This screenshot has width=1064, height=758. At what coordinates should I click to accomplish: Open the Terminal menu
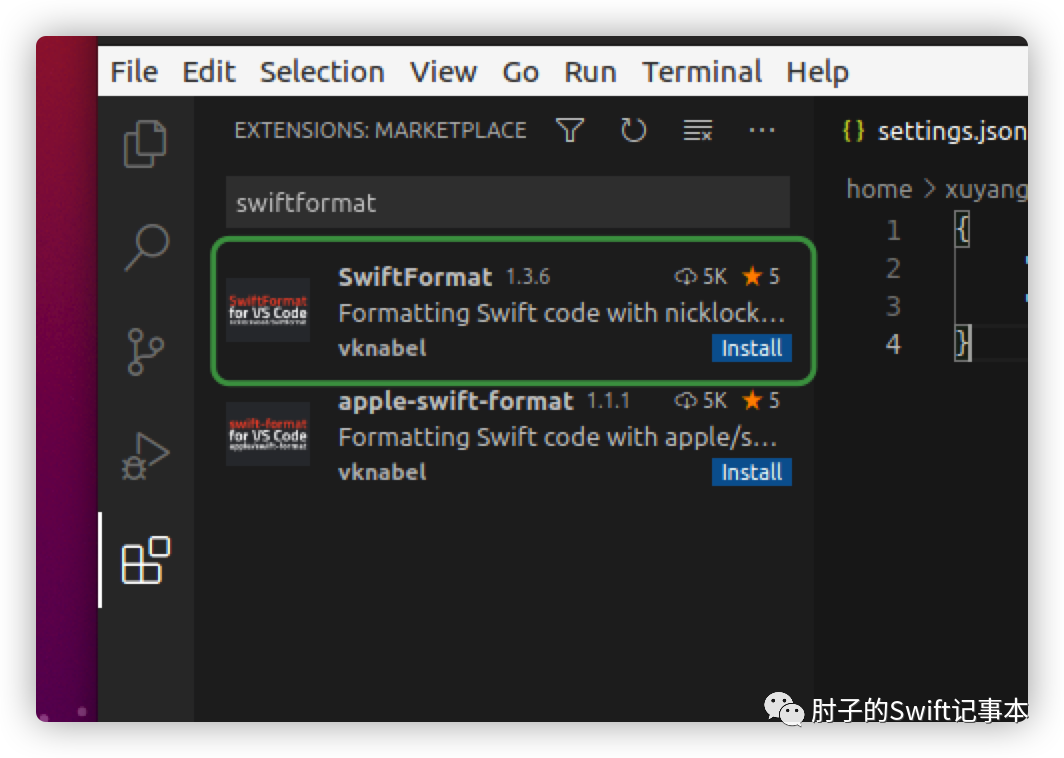click(x=702, y=72)
